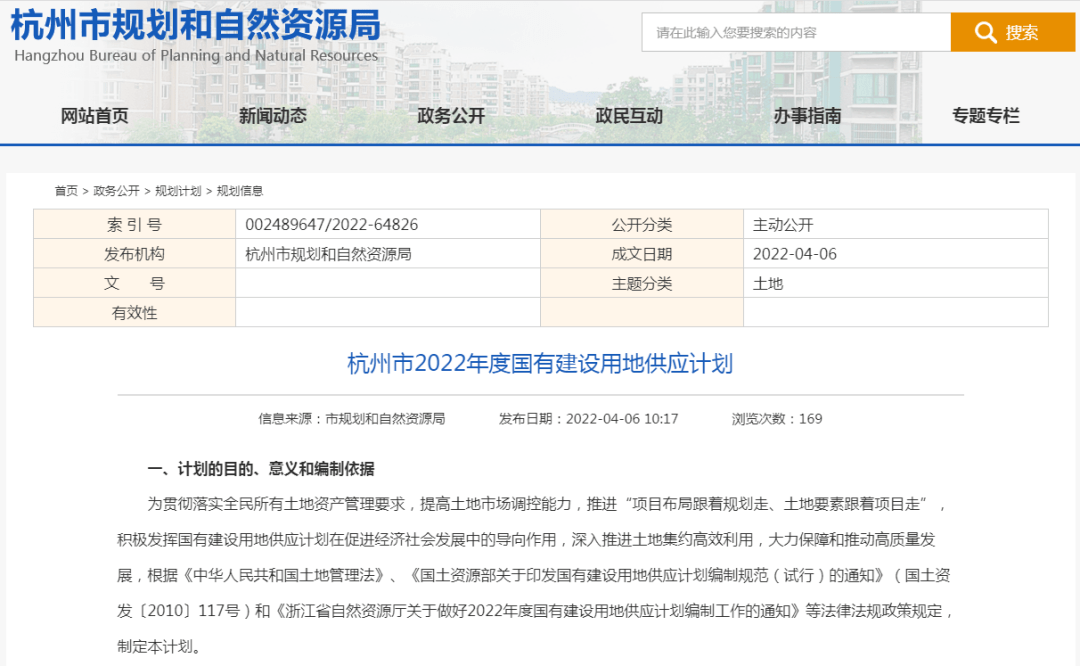Open the 办事指南 navigation tab

click(807, 116)
